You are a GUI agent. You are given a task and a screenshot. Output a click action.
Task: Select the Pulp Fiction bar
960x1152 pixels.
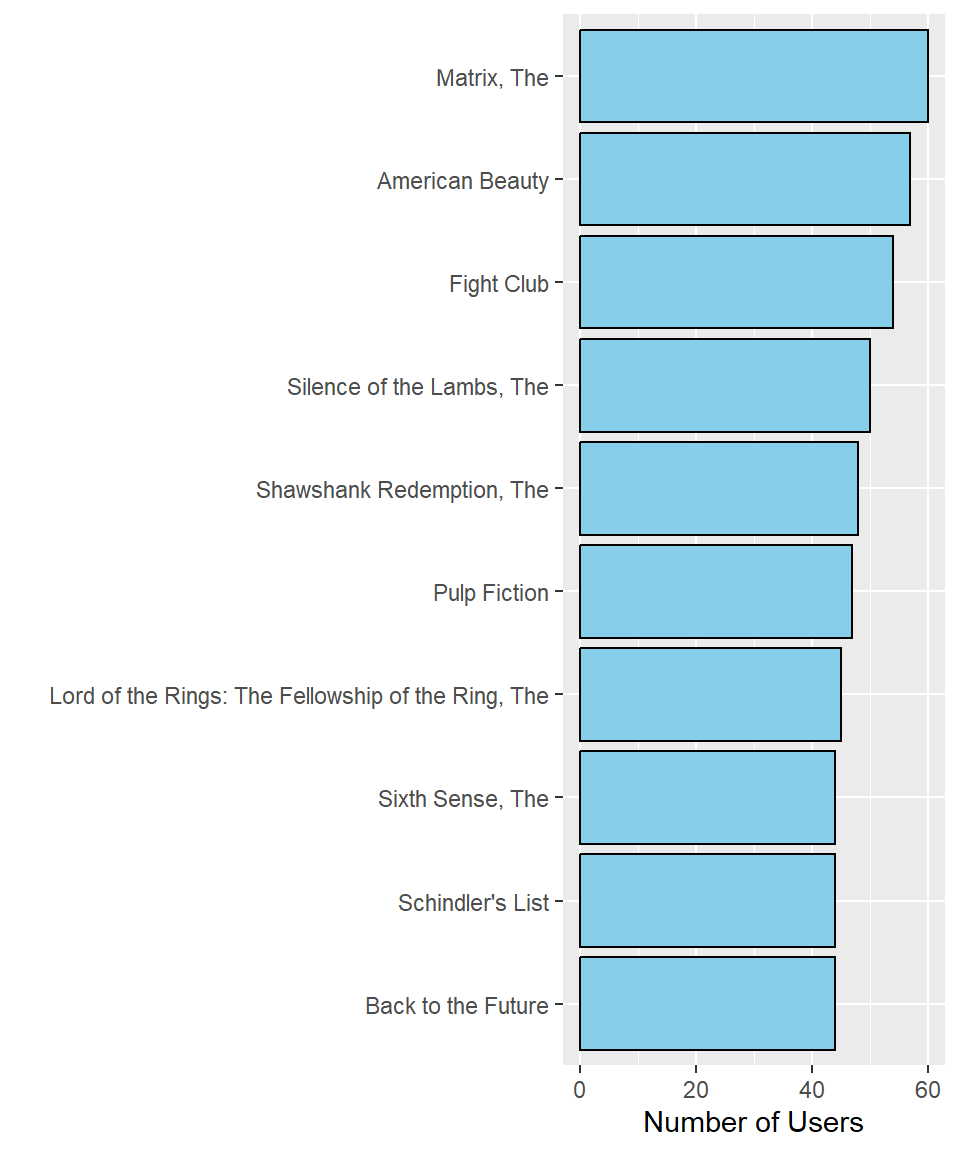pos(715,591)
